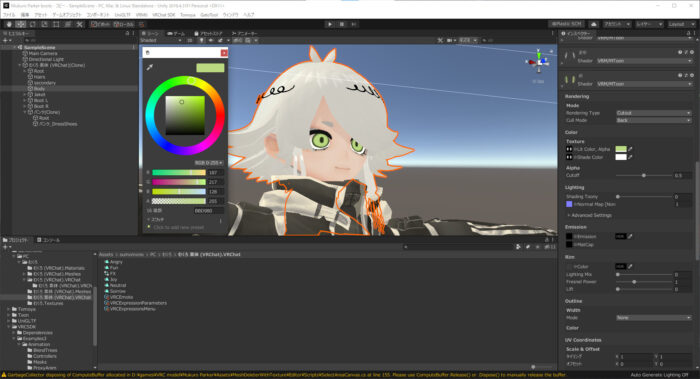700x379 pixels.
Task: Click the scene orientation gizmo
Action: [539, 62]
